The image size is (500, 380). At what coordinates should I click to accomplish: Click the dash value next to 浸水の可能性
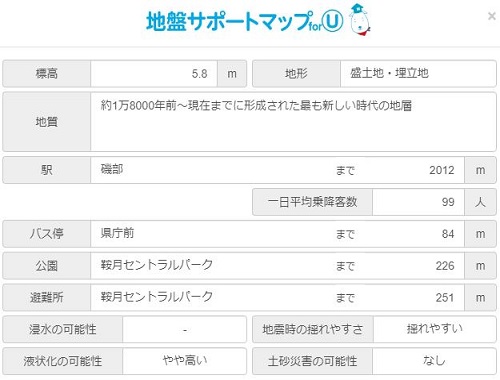(x=185, y=330)
